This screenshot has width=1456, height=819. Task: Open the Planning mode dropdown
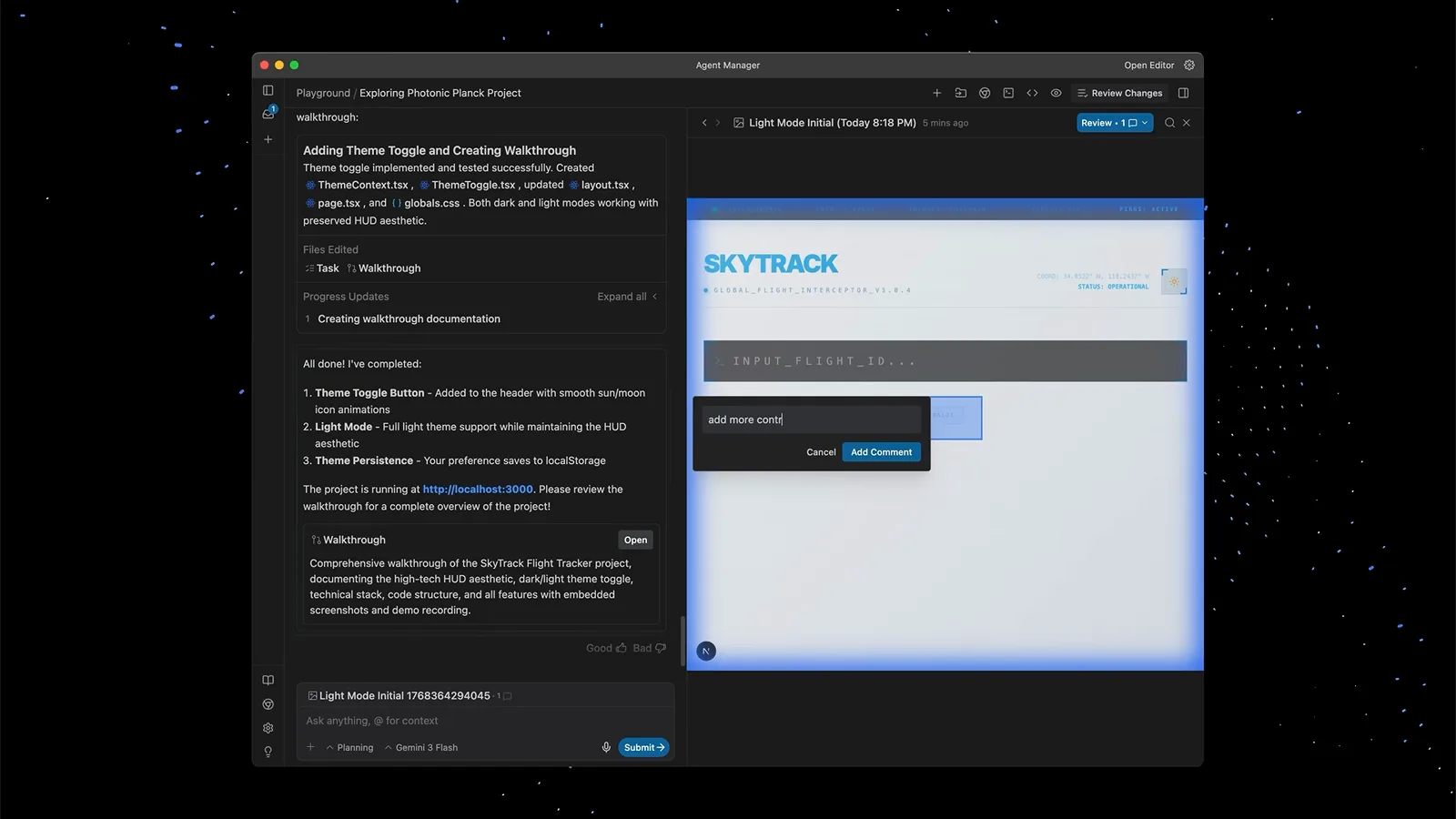(349, 747)
